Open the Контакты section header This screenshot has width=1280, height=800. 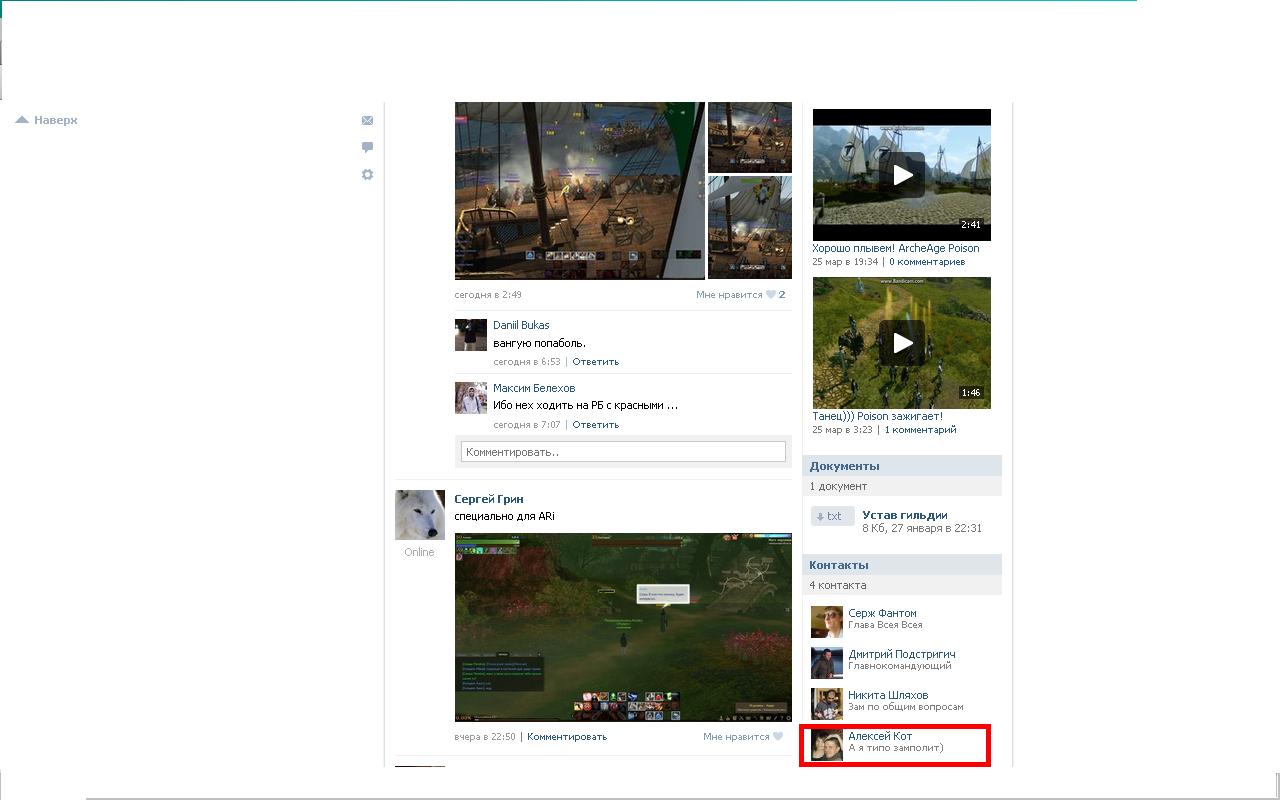[902, 565]
